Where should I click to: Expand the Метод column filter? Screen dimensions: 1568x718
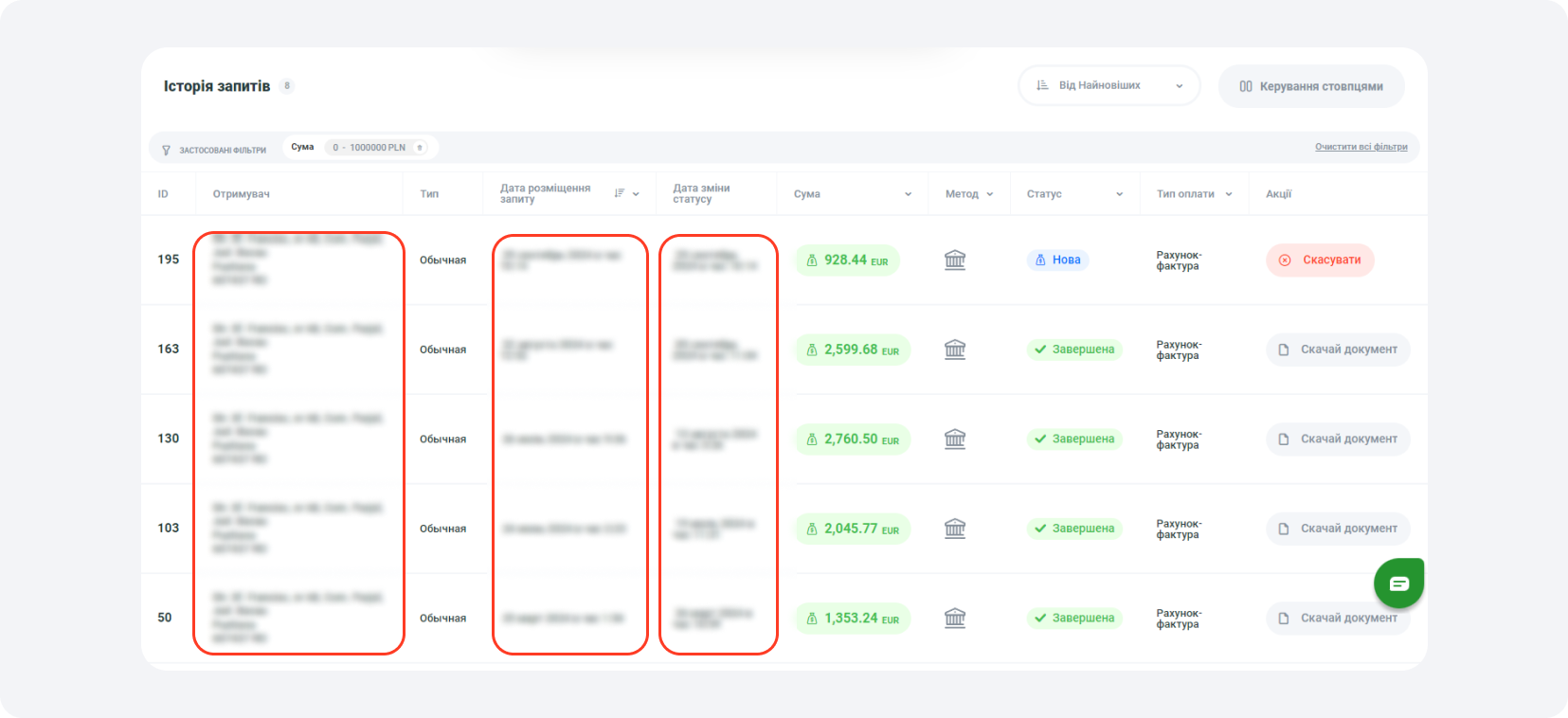[x=990, y=194]
